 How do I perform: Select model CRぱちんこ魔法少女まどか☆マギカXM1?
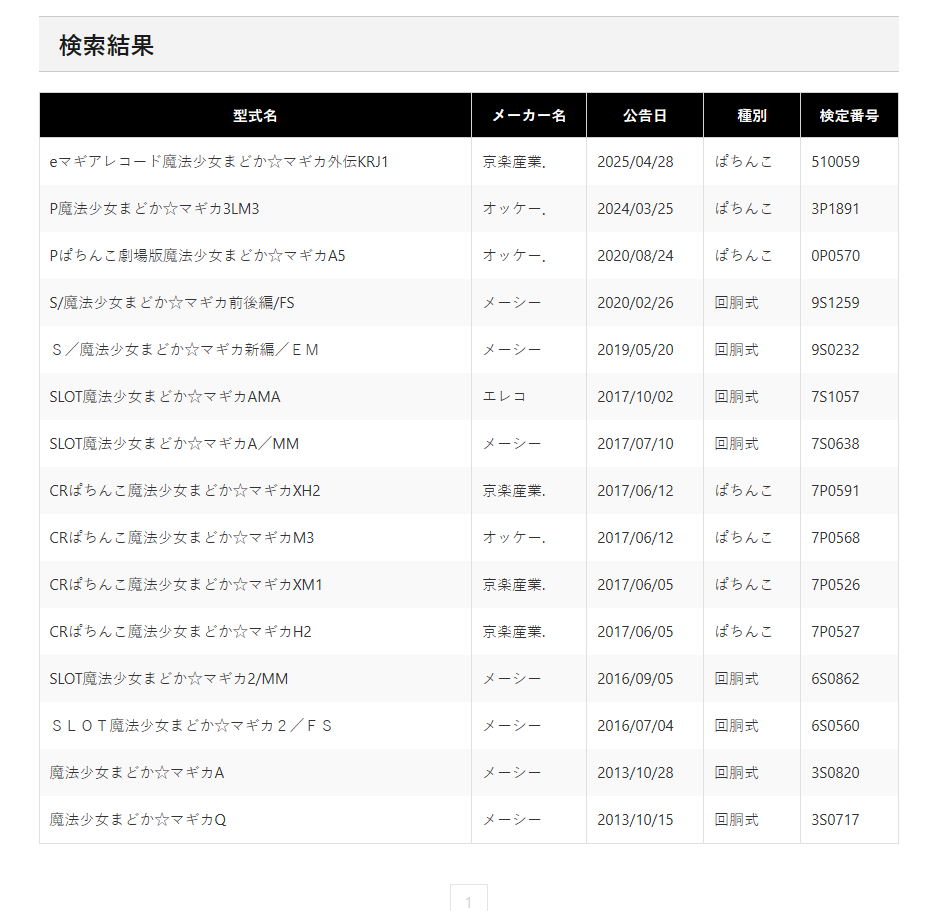pyautogui.click(x=186, y=585)
